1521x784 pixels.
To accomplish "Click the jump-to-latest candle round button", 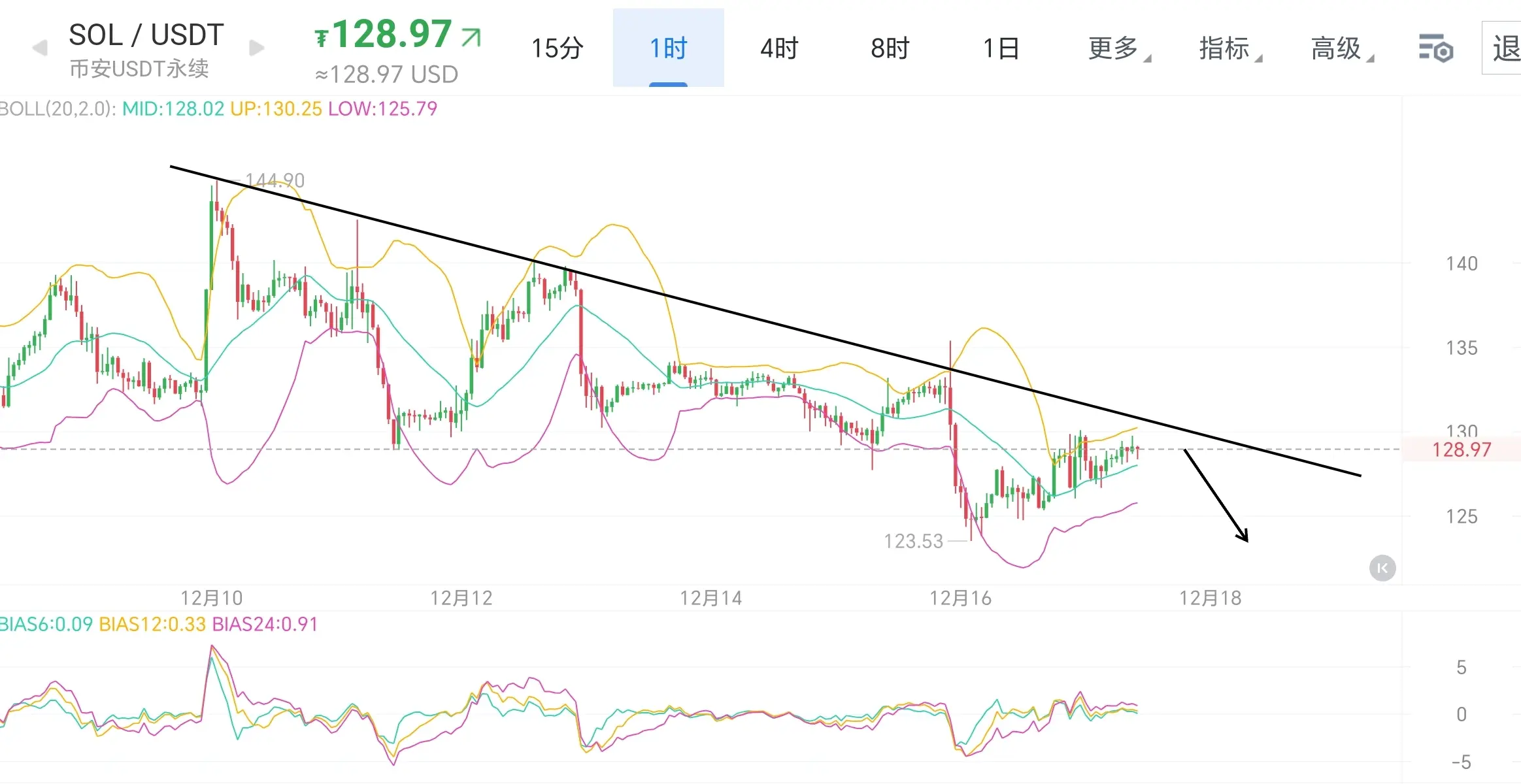I will click(x=1382, y=568).
